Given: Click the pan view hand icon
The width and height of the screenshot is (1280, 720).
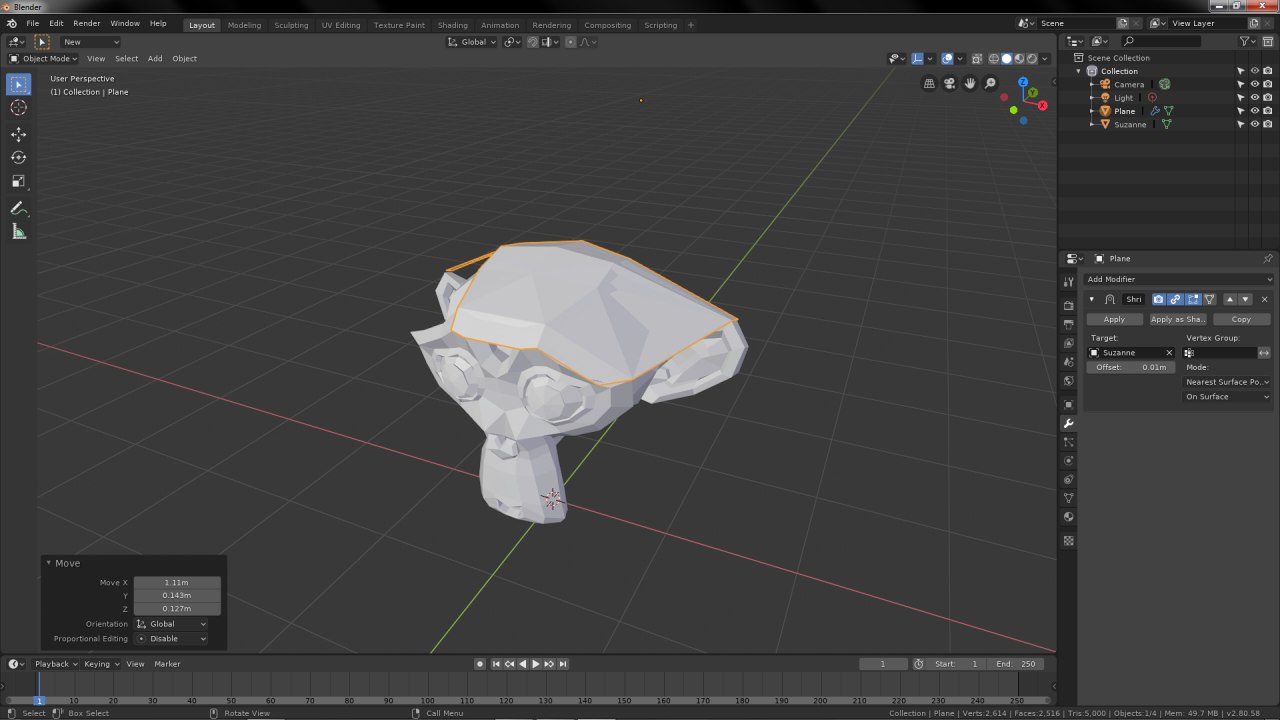Looking at the screenshot, I should pos(970,83).
